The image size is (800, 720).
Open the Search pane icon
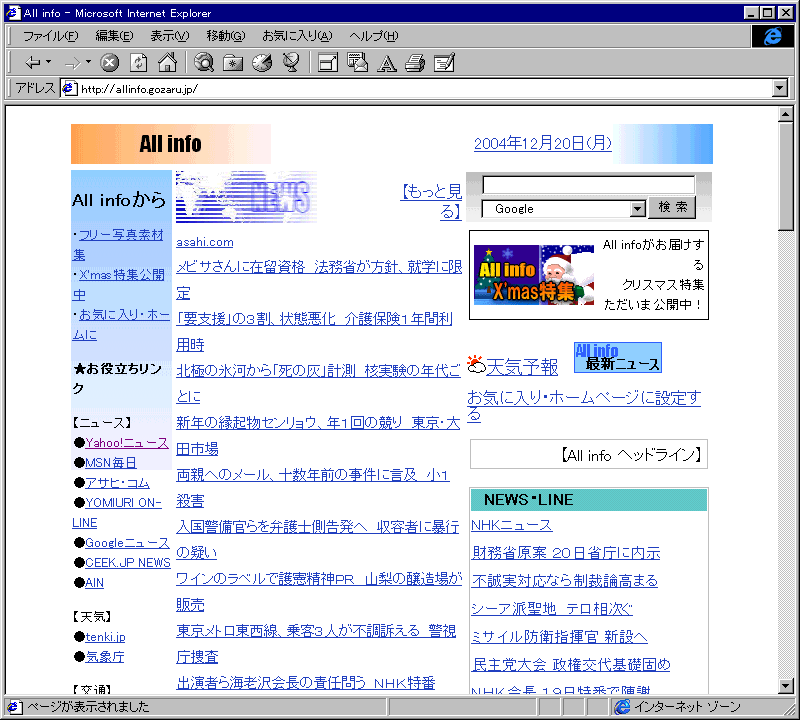[204, 63]
